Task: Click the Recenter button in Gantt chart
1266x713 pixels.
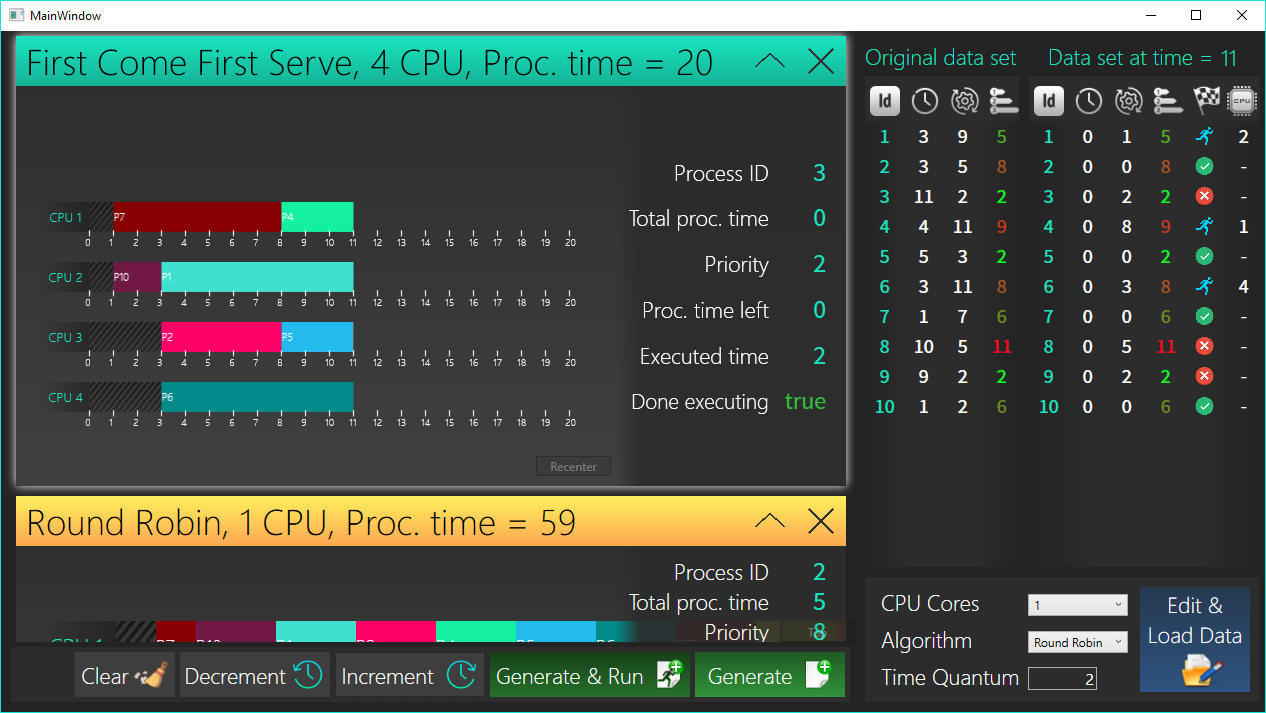Action: (x=573, y=467)
